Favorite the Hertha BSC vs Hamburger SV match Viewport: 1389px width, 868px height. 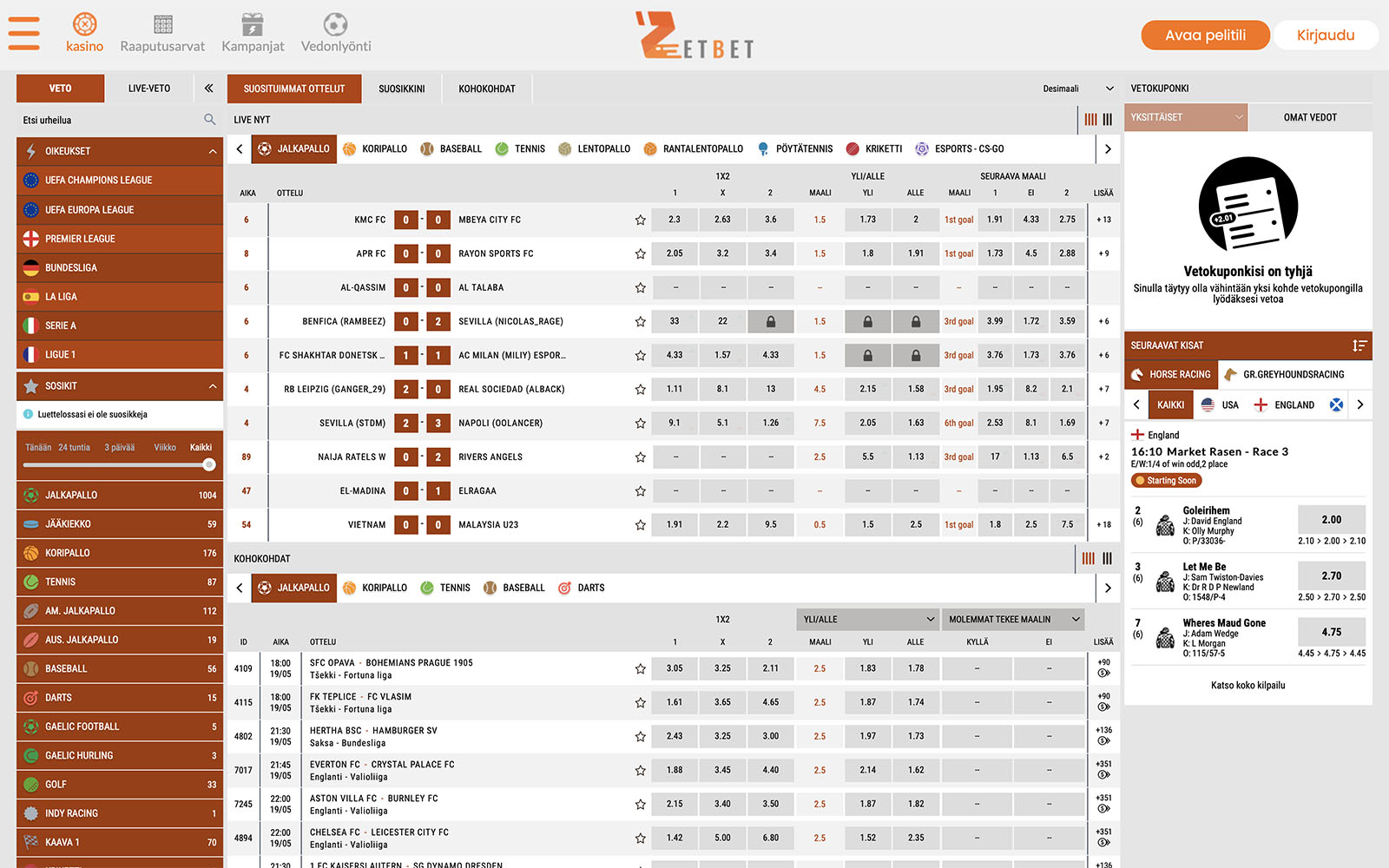(640, 737)
